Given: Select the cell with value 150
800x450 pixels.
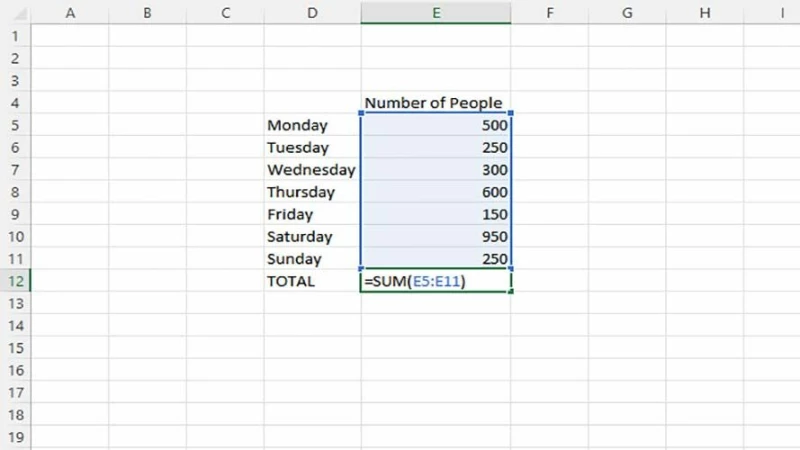Looking at the screenshot, I should pyautogui.click(x=436, y=214).
